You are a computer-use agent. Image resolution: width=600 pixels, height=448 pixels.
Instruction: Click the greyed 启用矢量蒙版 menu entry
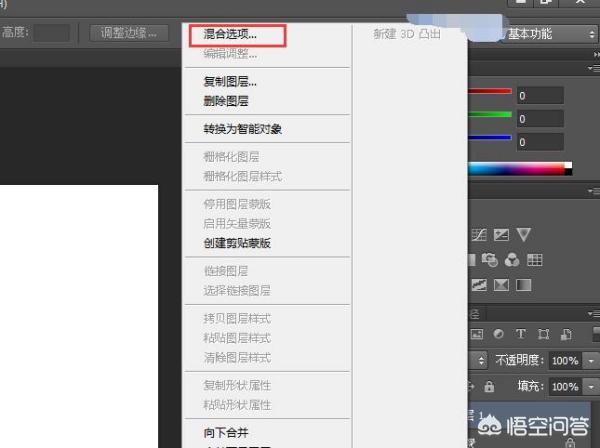[x=237, y=223]
